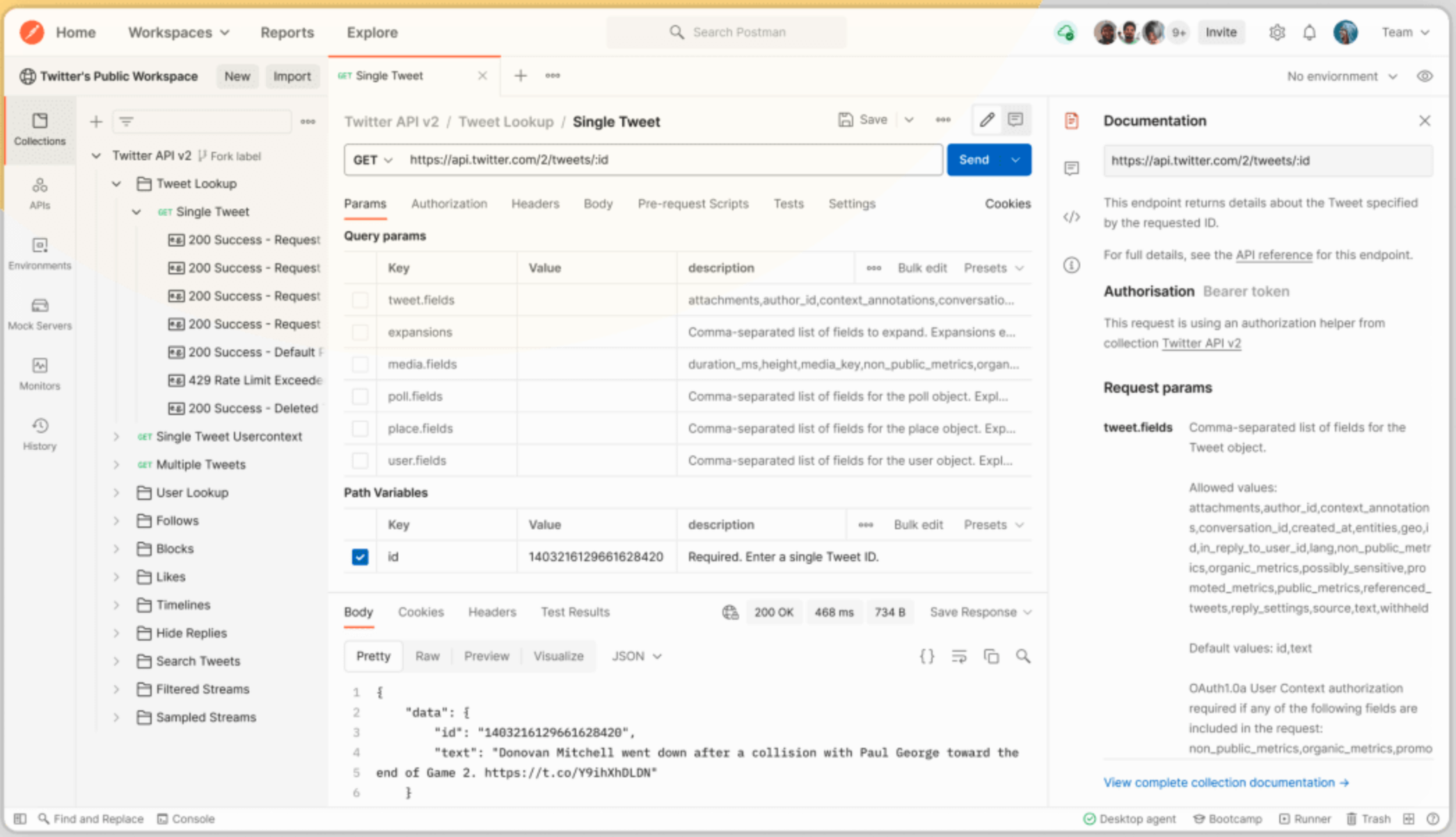Open the Documentation icon in right sidebar
The image size is (1456, 837).
pyautogui.click(x=1071, y=120)
